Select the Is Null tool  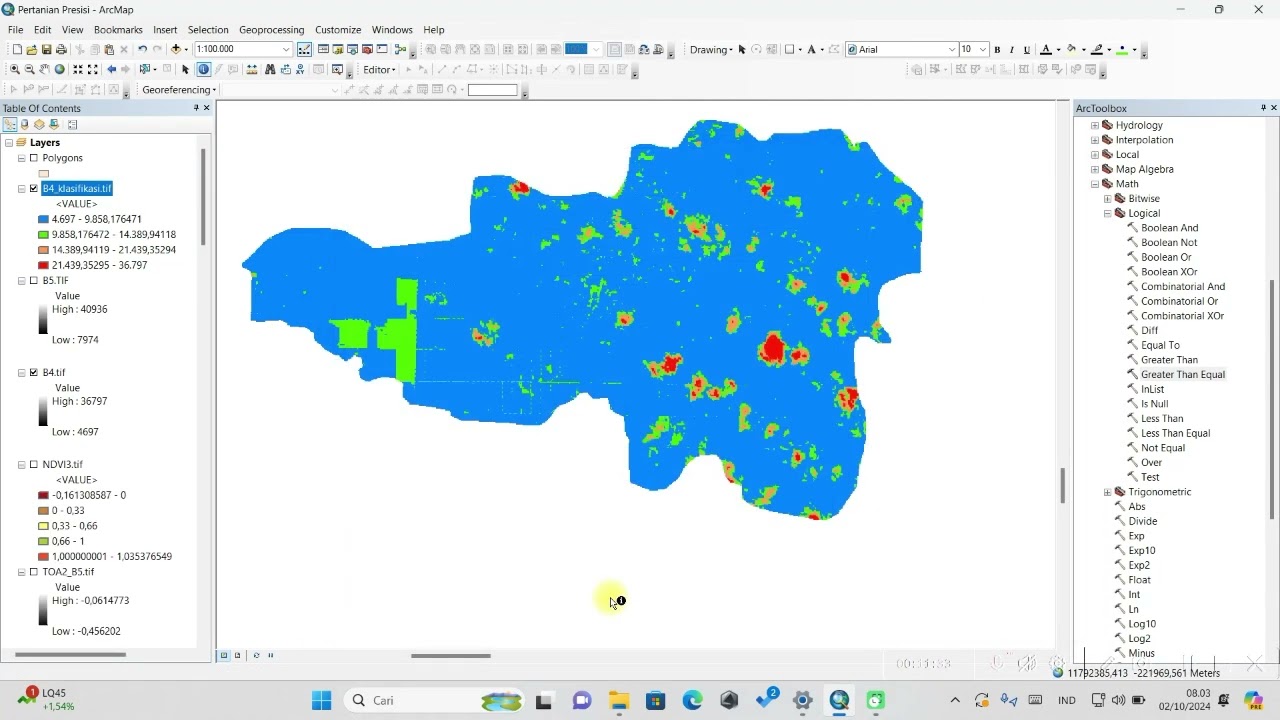pyautogui.click(x=1154, y=404)
